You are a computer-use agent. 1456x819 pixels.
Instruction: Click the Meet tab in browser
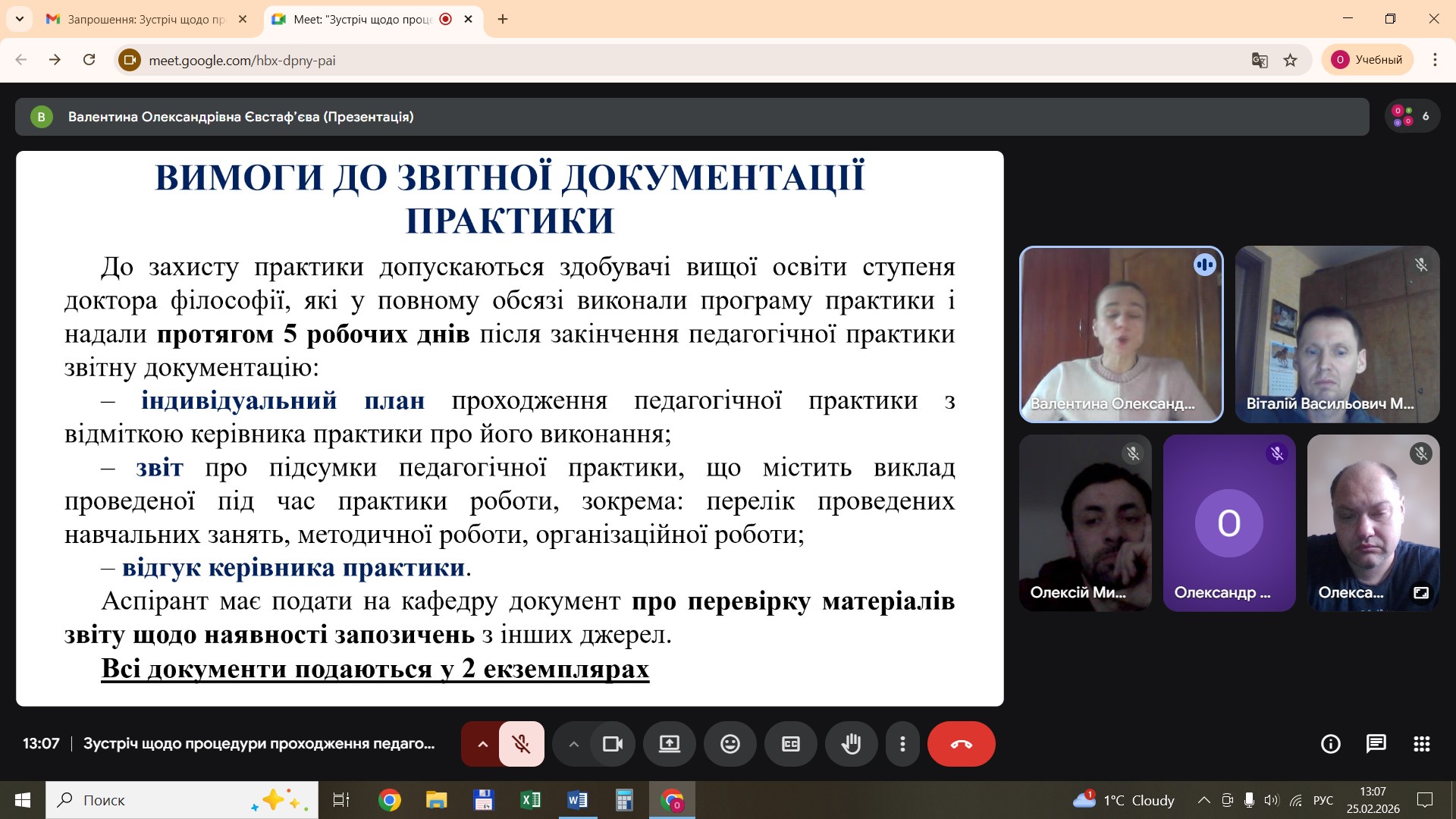pyautogui.click(x=362, y=19)
